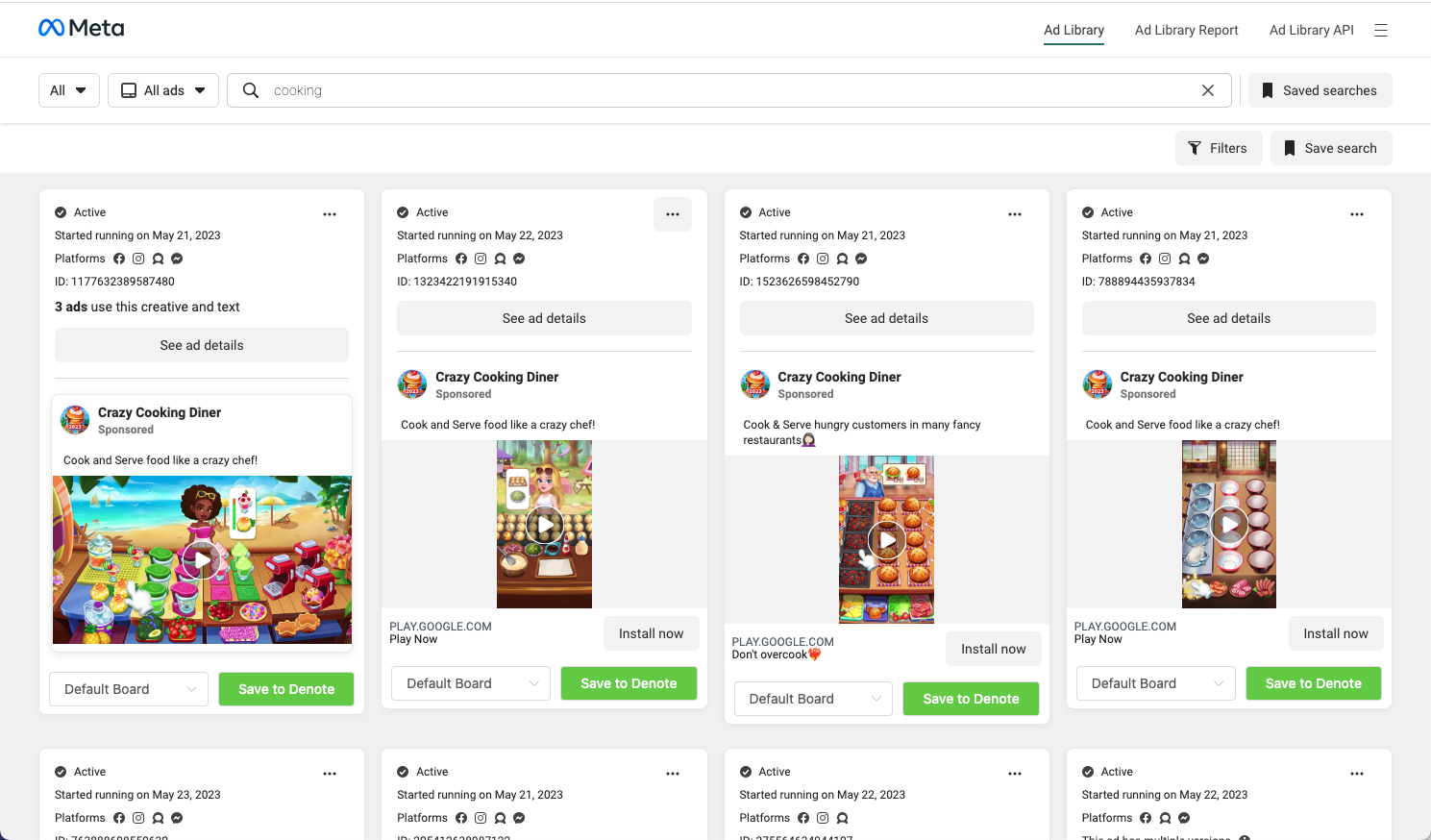The width and height of the screenshot is (1431, 840).
Task: Switch to the Ad Library Report tab
Action: pos(1186,30)
